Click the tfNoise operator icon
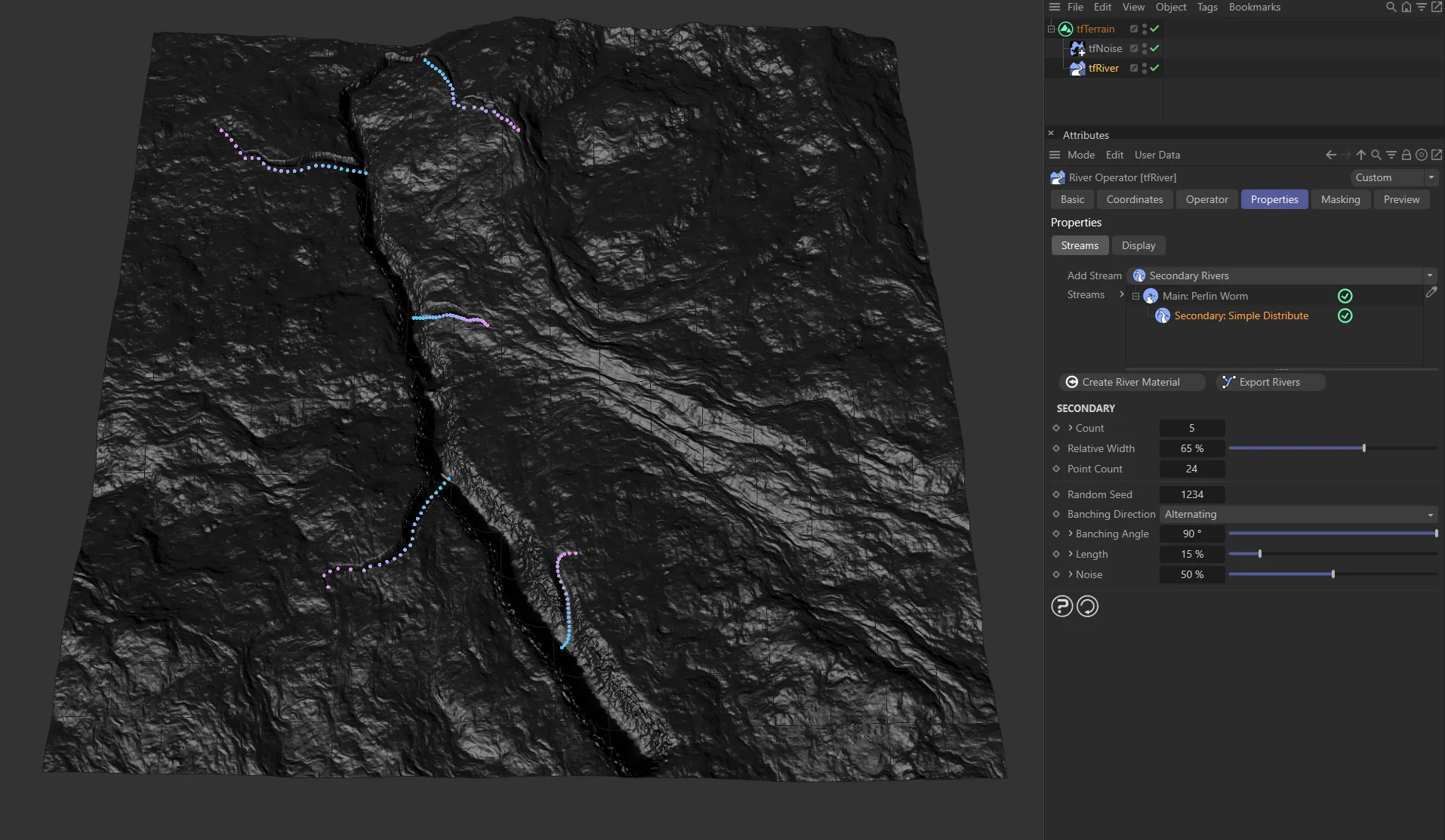Image resolution: width=1445 pixels, height=840 pixels. pyautogui.click(x=1077, y=48)
